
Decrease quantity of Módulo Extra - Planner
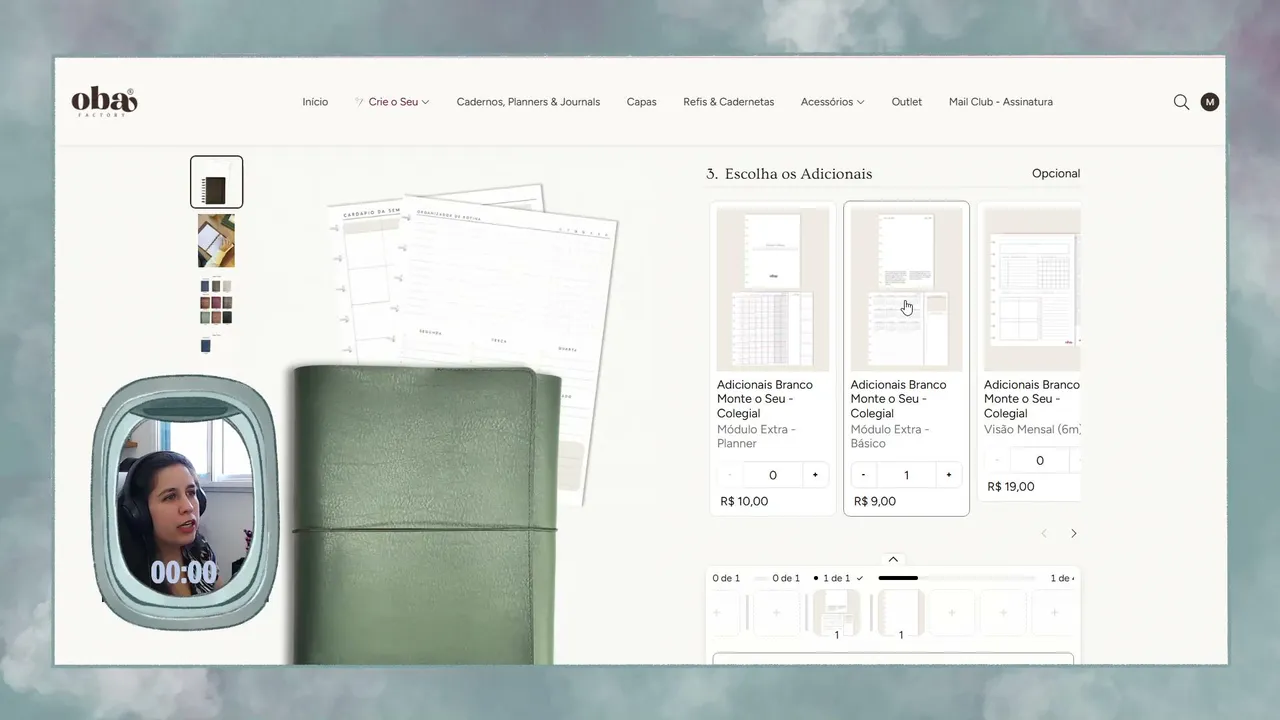pos(730,475)
